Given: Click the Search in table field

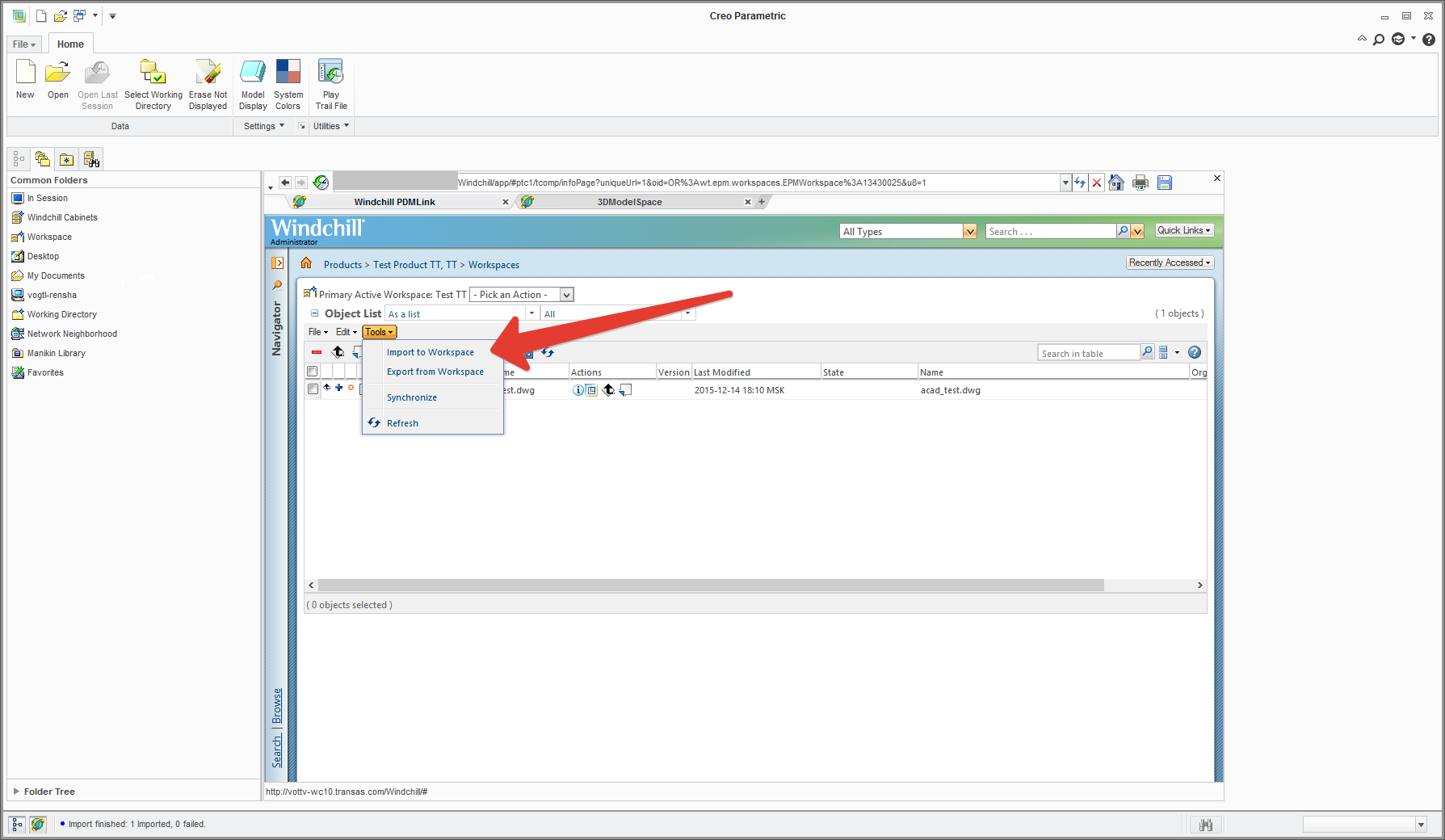Looking at the screenshot, I should click(x=1089, y=353).
